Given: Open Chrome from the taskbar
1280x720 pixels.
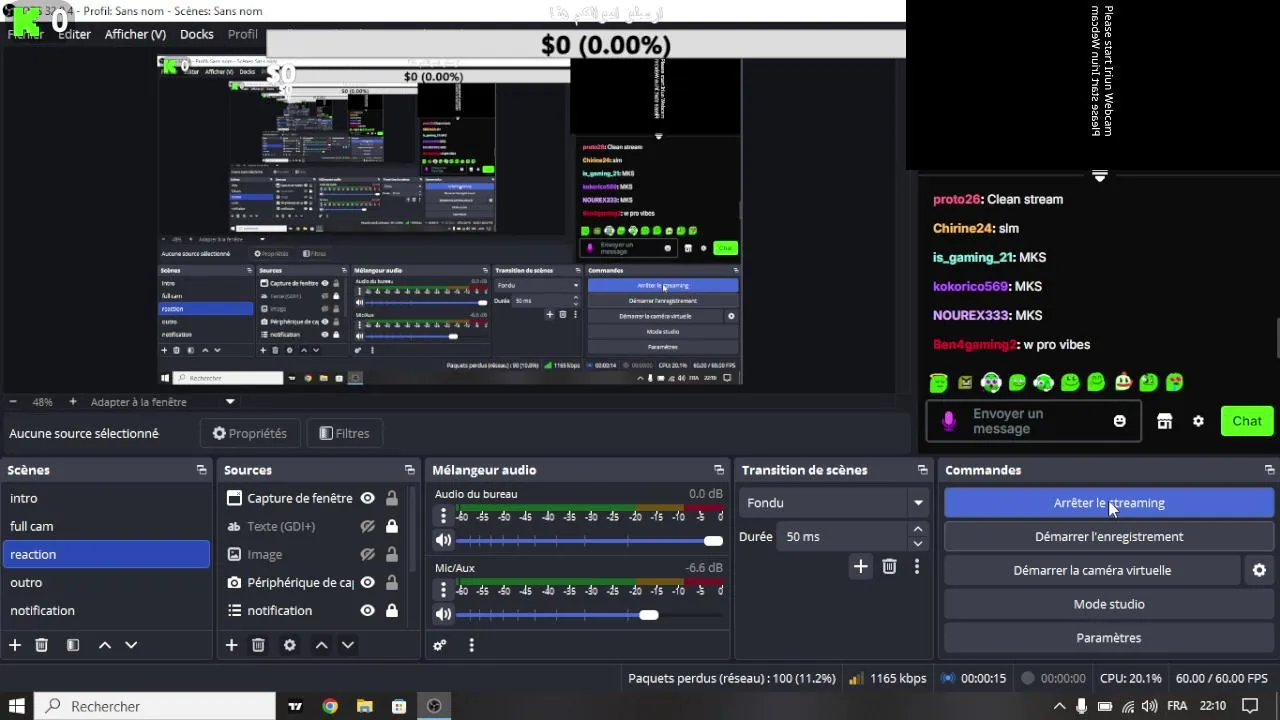Looking at the screenshot, I should (330, 706).
